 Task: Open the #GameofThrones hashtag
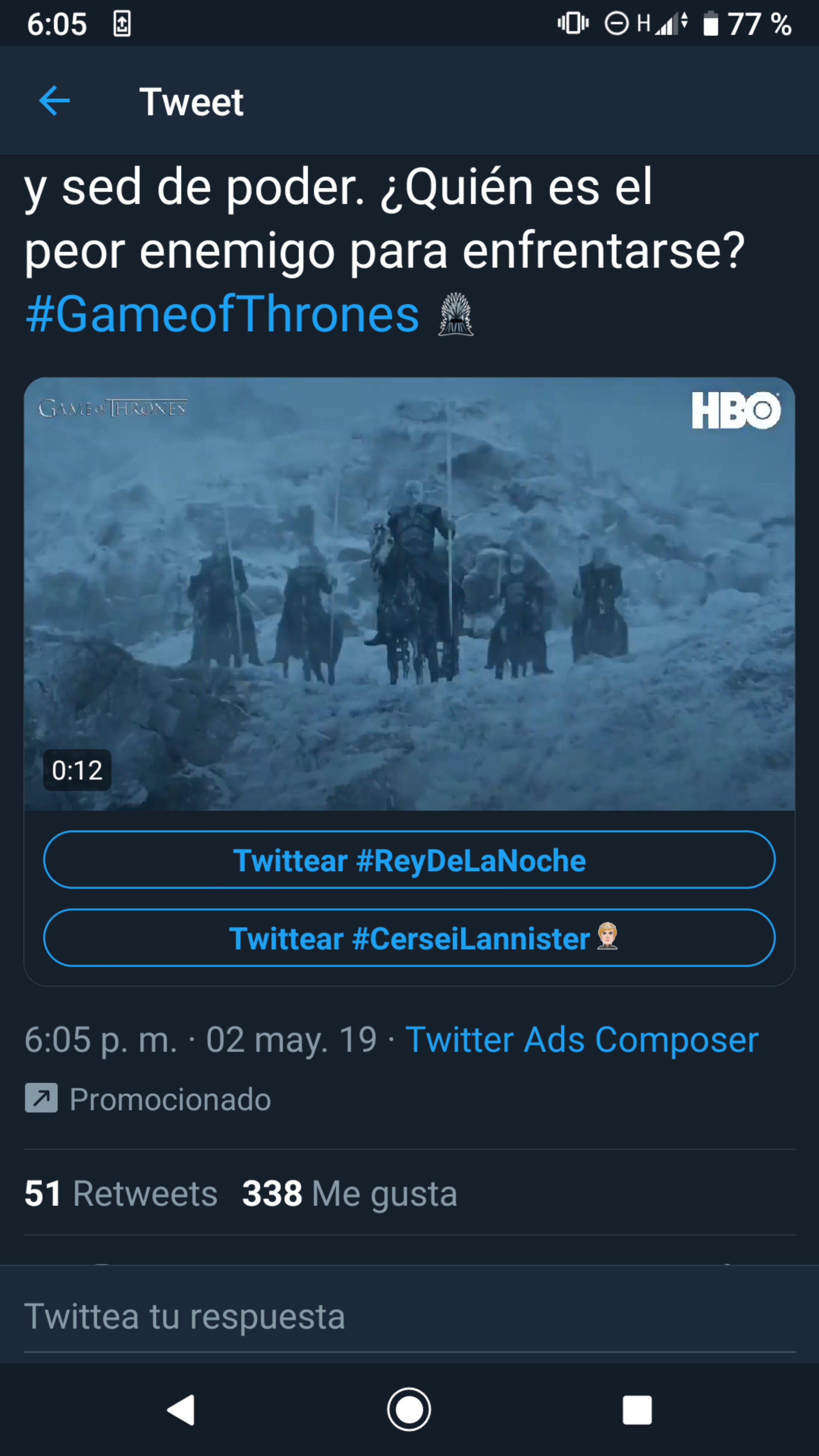pos(223,314)
